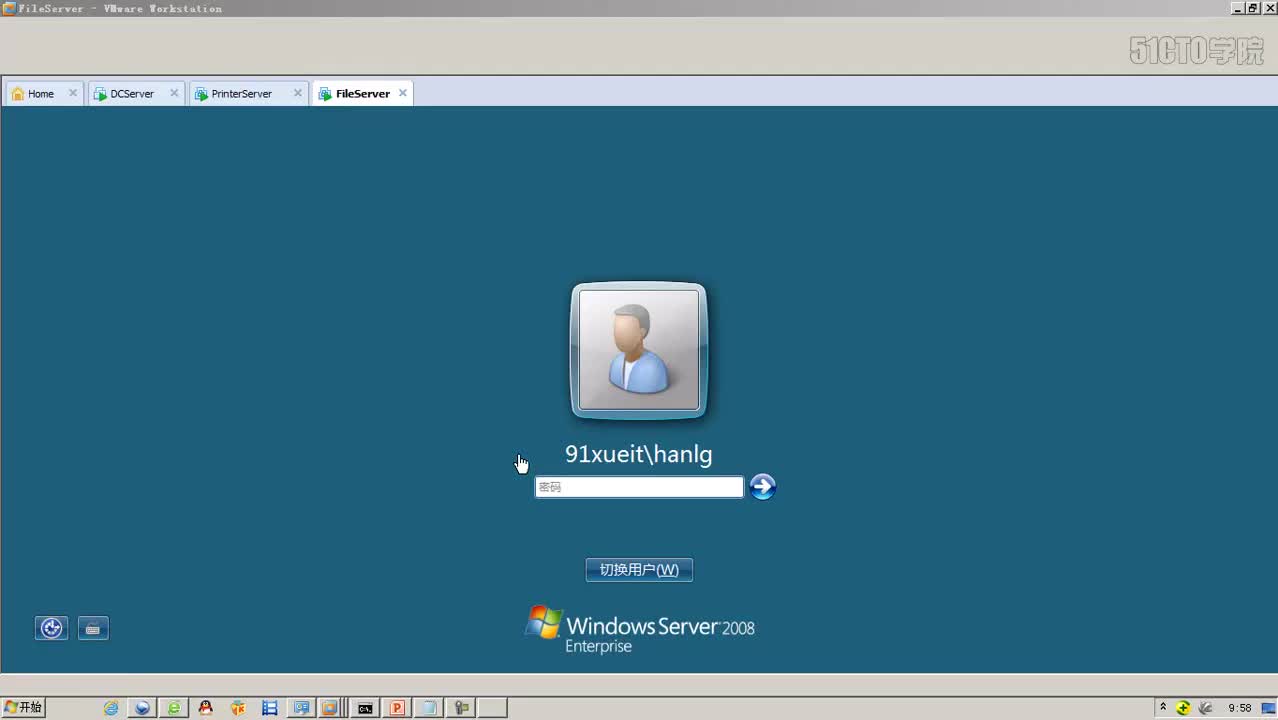Open the notepad document taskbar icon
Viewport: 1278px width, 720px height.
[429, 708]
